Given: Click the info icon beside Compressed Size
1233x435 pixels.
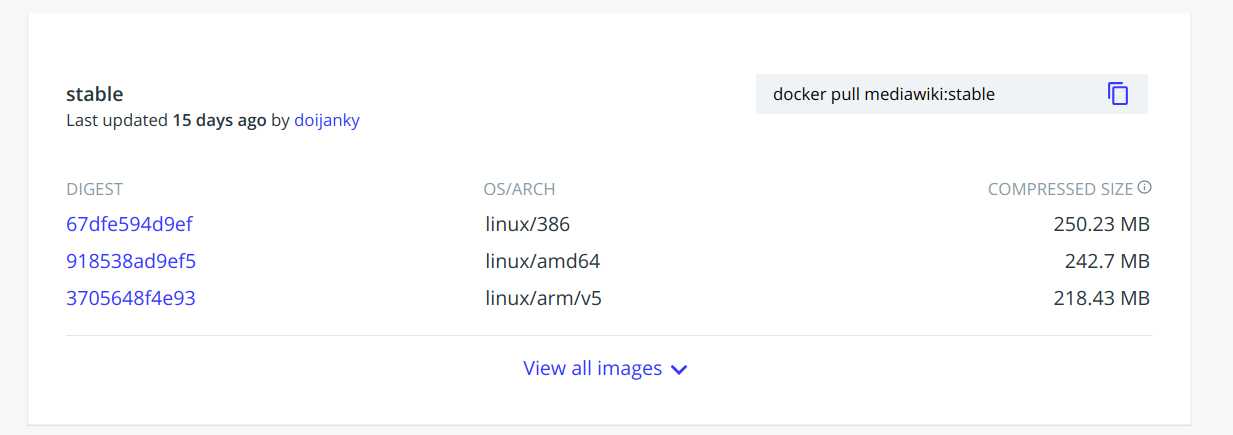Looking at the screenshot, I should click(x=1145, y=188).
